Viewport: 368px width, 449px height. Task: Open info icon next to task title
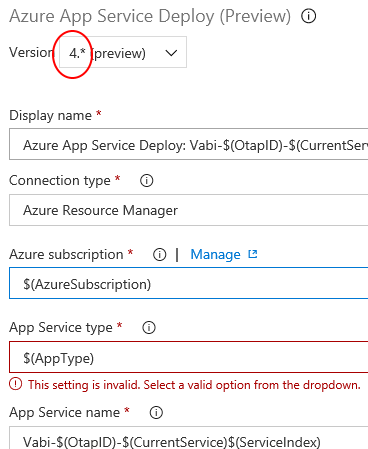308,16
